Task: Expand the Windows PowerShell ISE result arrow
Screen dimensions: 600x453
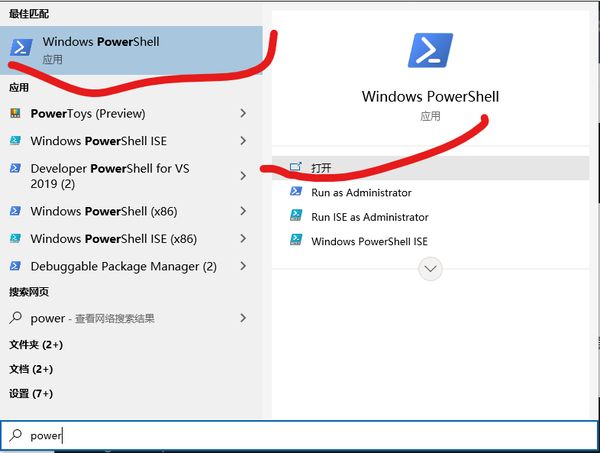Action: pyautogui.click(x=243, y=140)
